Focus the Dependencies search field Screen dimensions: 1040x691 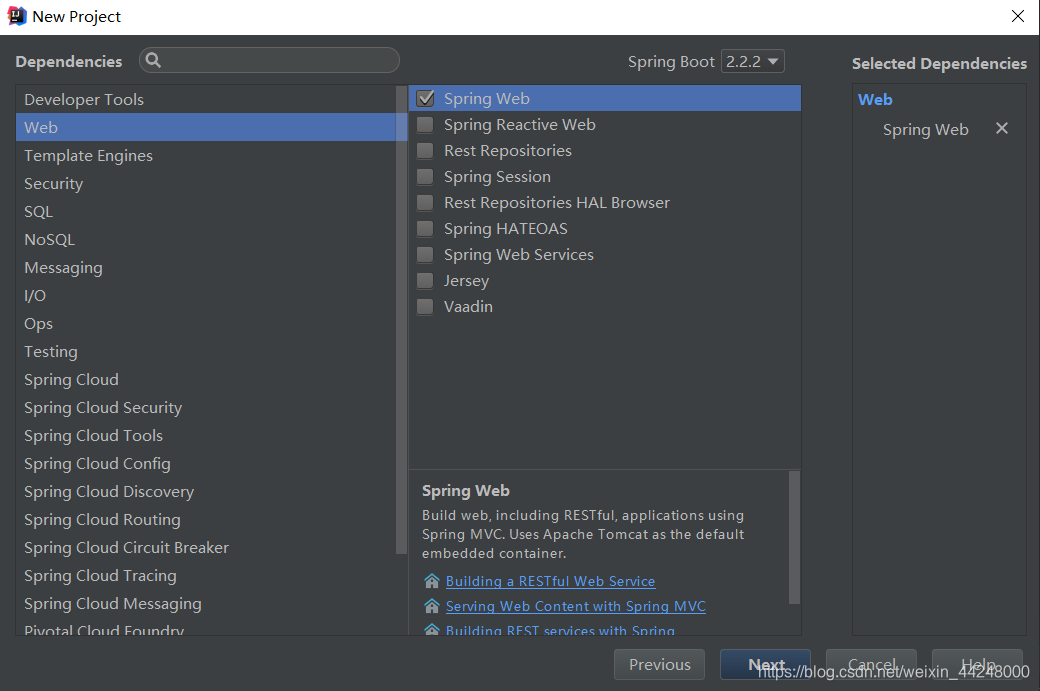point(269,60)
